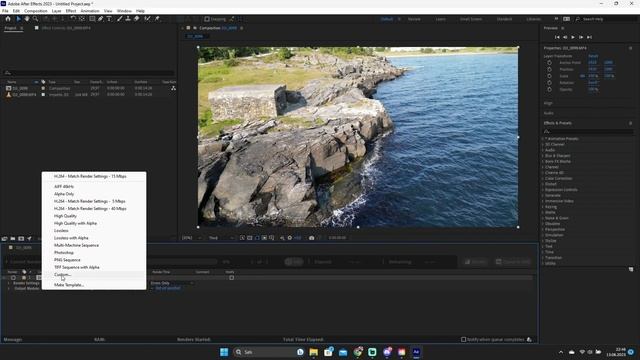The image size is (640, 360).
Task: Expand the Render Settings row
Action: 9,283
